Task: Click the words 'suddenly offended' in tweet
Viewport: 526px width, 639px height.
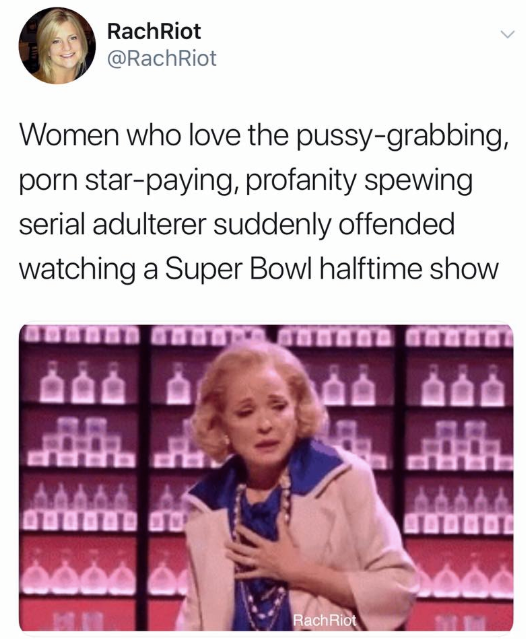Action: pos(334,225)
